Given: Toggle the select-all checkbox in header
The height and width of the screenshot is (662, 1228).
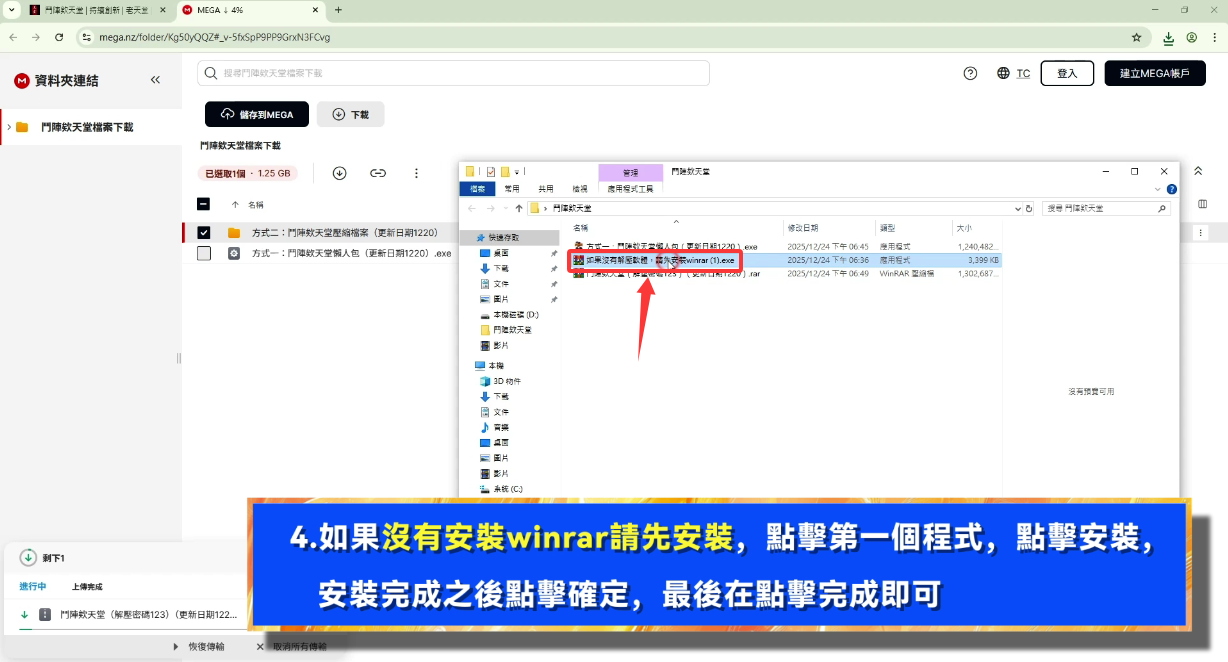Looking at the screenshot, I should point(204,204).
